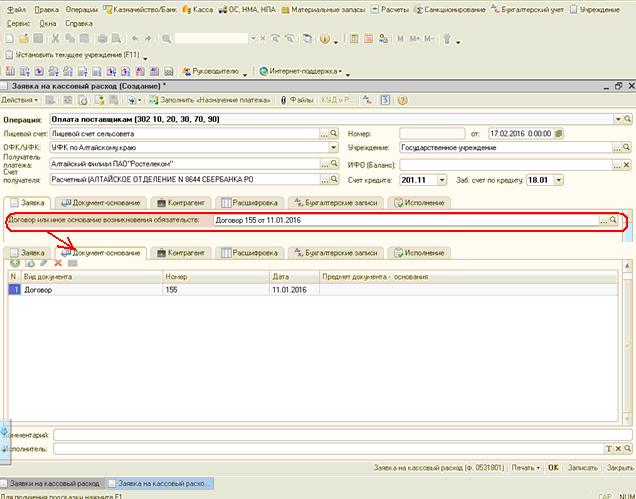Click magnifier icon in Договор основание field

click(613, 220)
